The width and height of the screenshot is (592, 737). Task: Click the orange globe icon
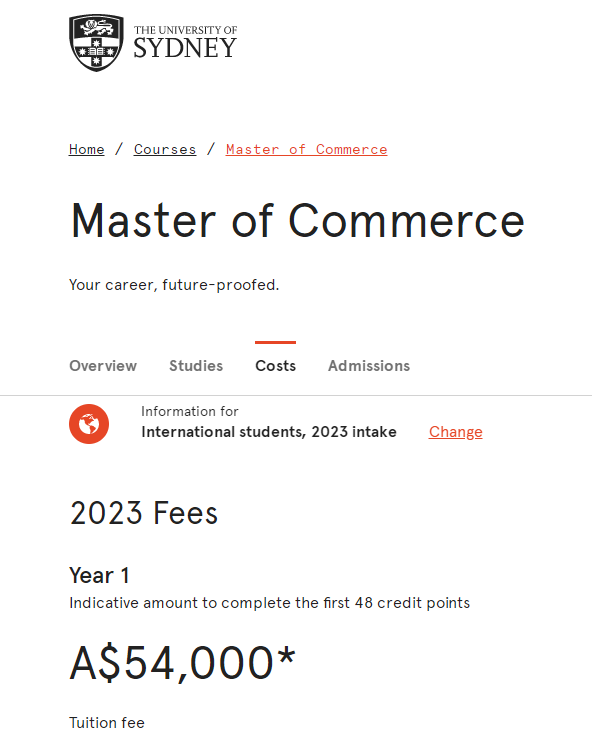pyautogui.click(x=89, y=424)
